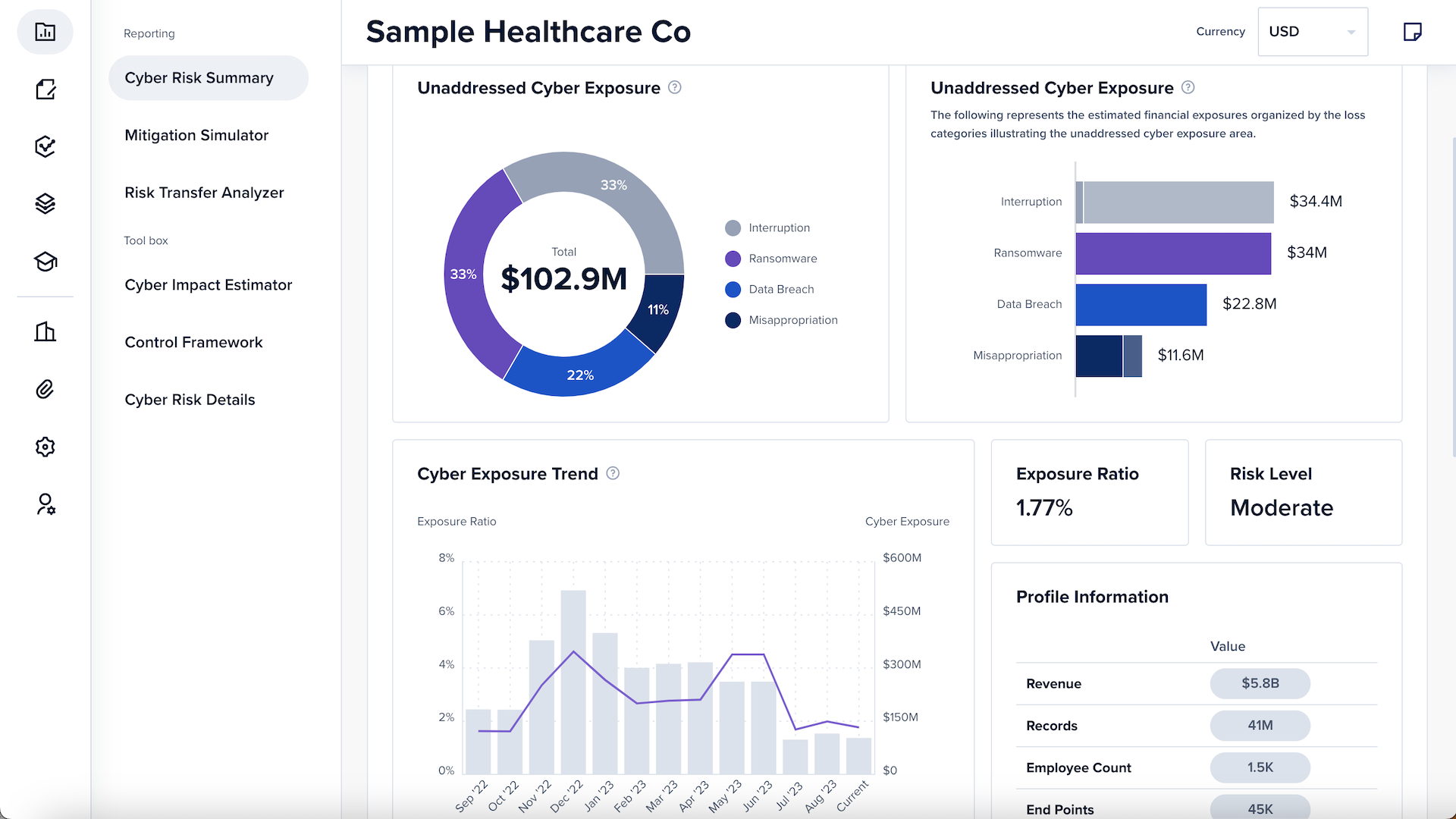Click the reporting chart icon in sidebar
This screenshot has width=1456, height=819.
pyautogui.click(x=45, y=32)
